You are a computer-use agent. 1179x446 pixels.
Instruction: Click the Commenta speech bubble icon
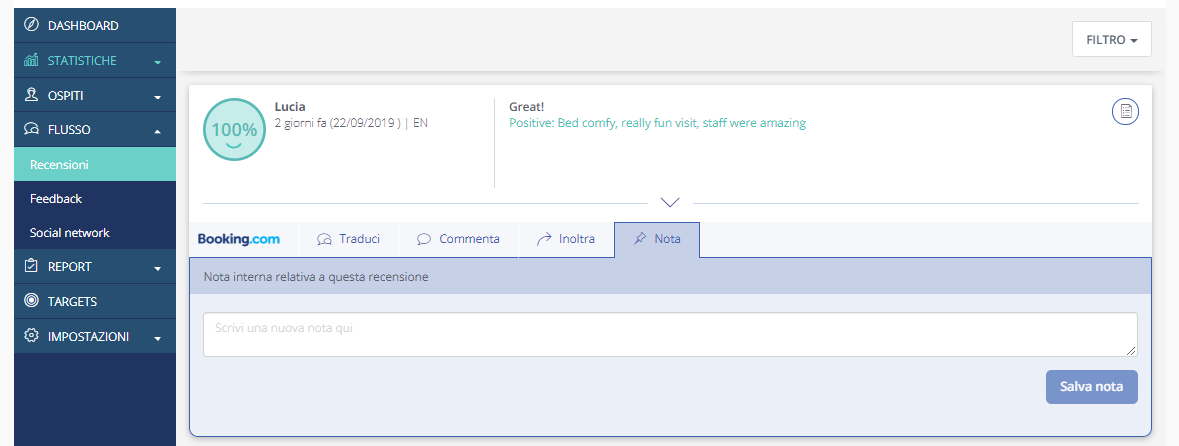click(424, 239)
